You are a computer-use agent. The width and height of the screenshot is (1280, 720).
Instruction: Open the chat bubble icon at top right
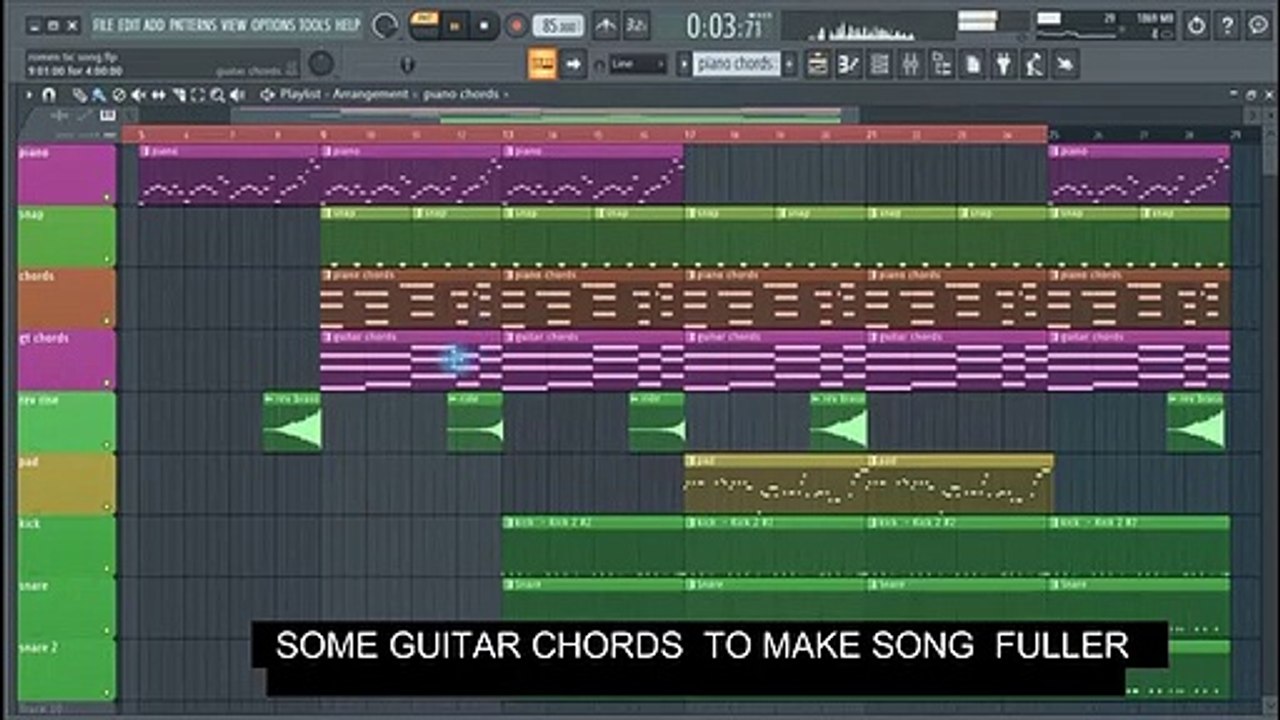coord(1258,25)
